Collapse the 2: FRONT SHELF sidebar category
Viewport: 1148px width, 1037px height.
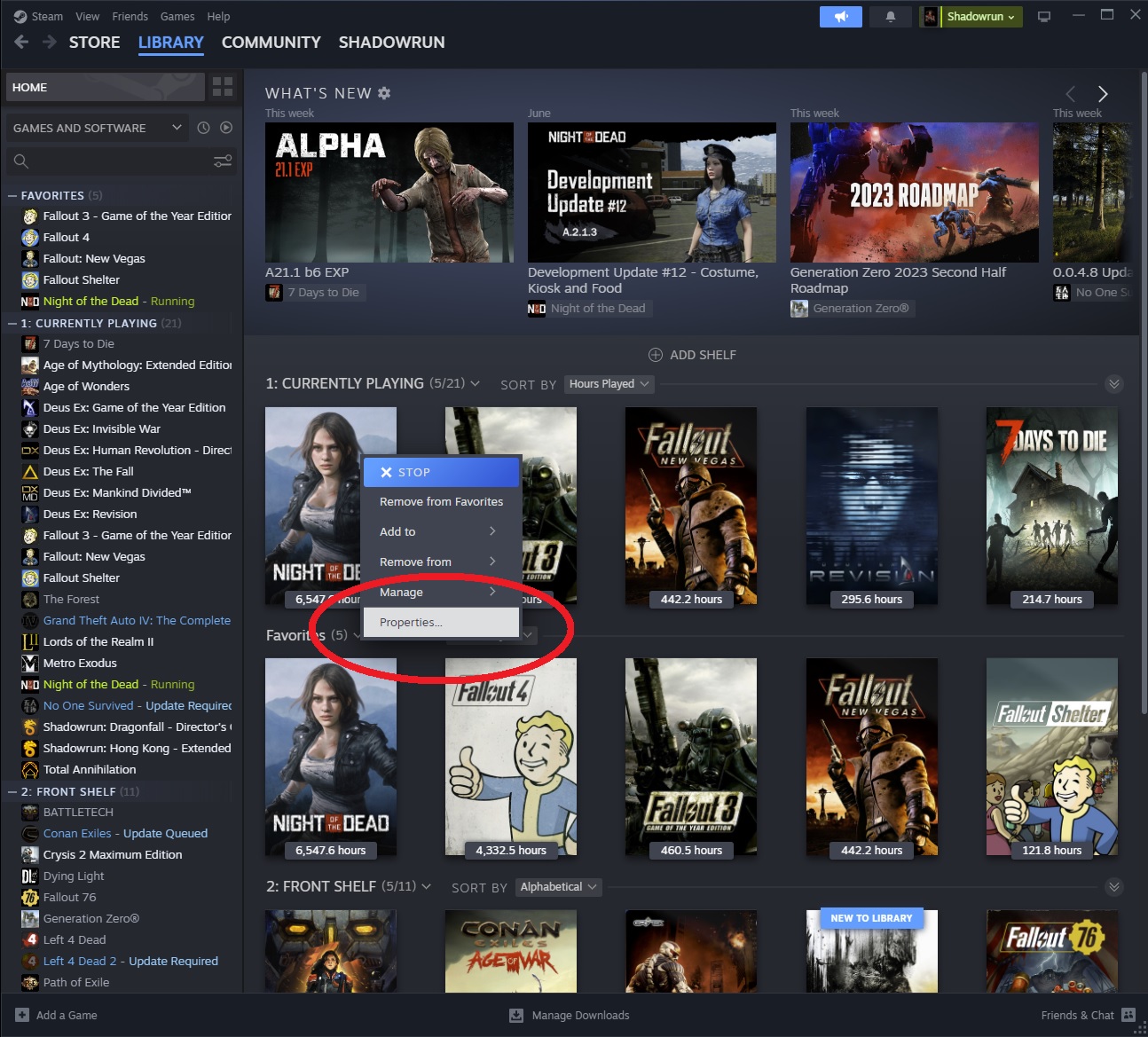[x=12, y=791]
